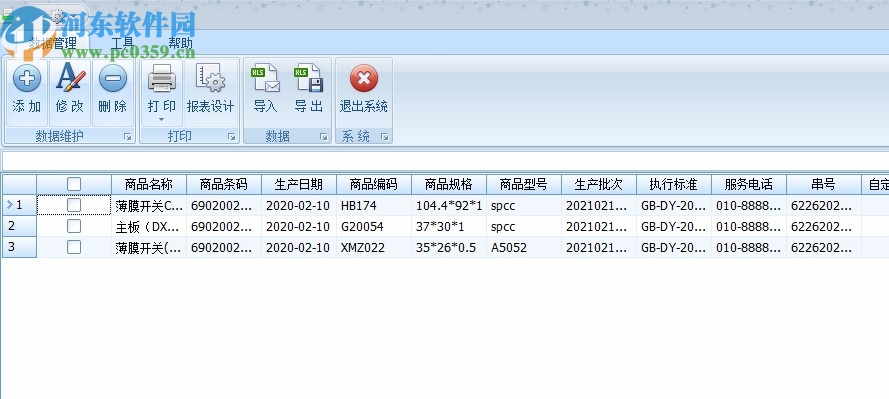Click the cell 37*30*1
Image resolution: width=889 pixels, height=399 pixels.
click(x=449, y=226)
